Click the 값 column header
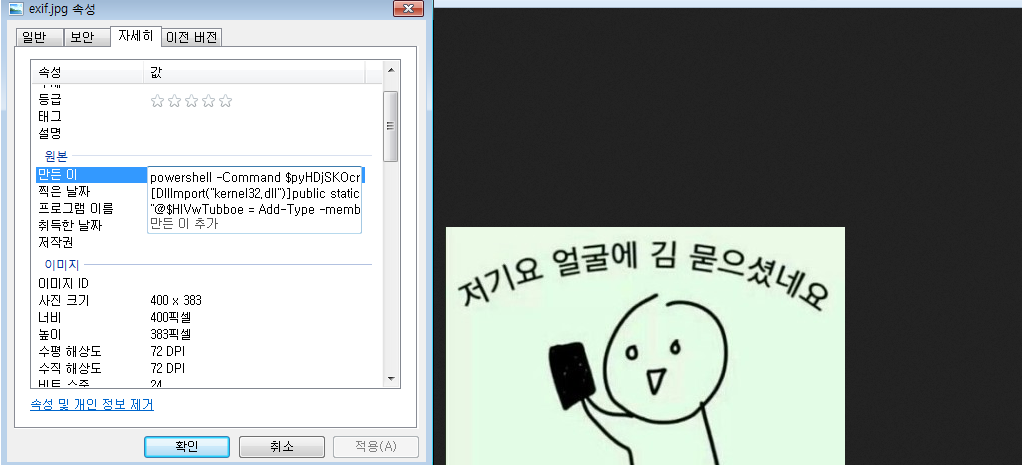The height and width of the screenshot is (465, 1022). [254, 72]
